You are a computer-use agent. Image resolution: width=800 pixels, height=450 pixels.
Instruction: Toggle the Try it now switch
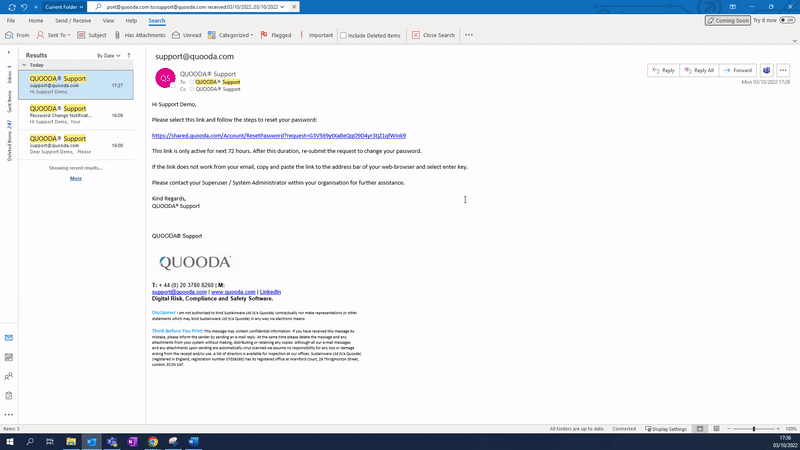[x=787, y=20]
